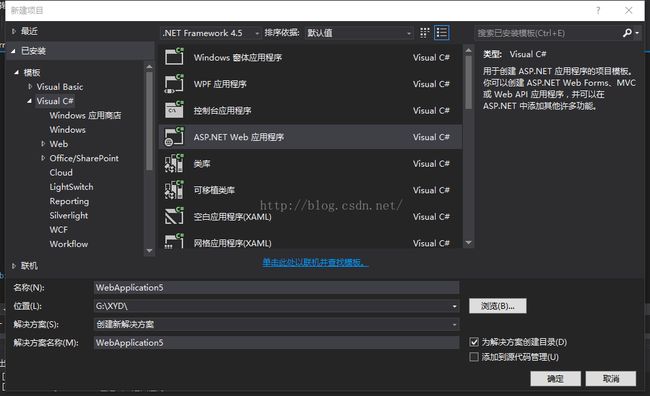
Task: Select the Reporting tree item
Action: [69, 201]
